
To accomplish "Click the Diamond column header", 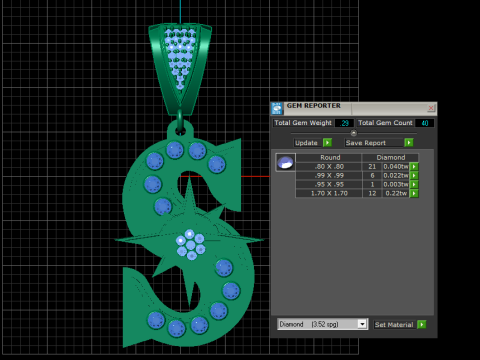I will pos(391,157).
